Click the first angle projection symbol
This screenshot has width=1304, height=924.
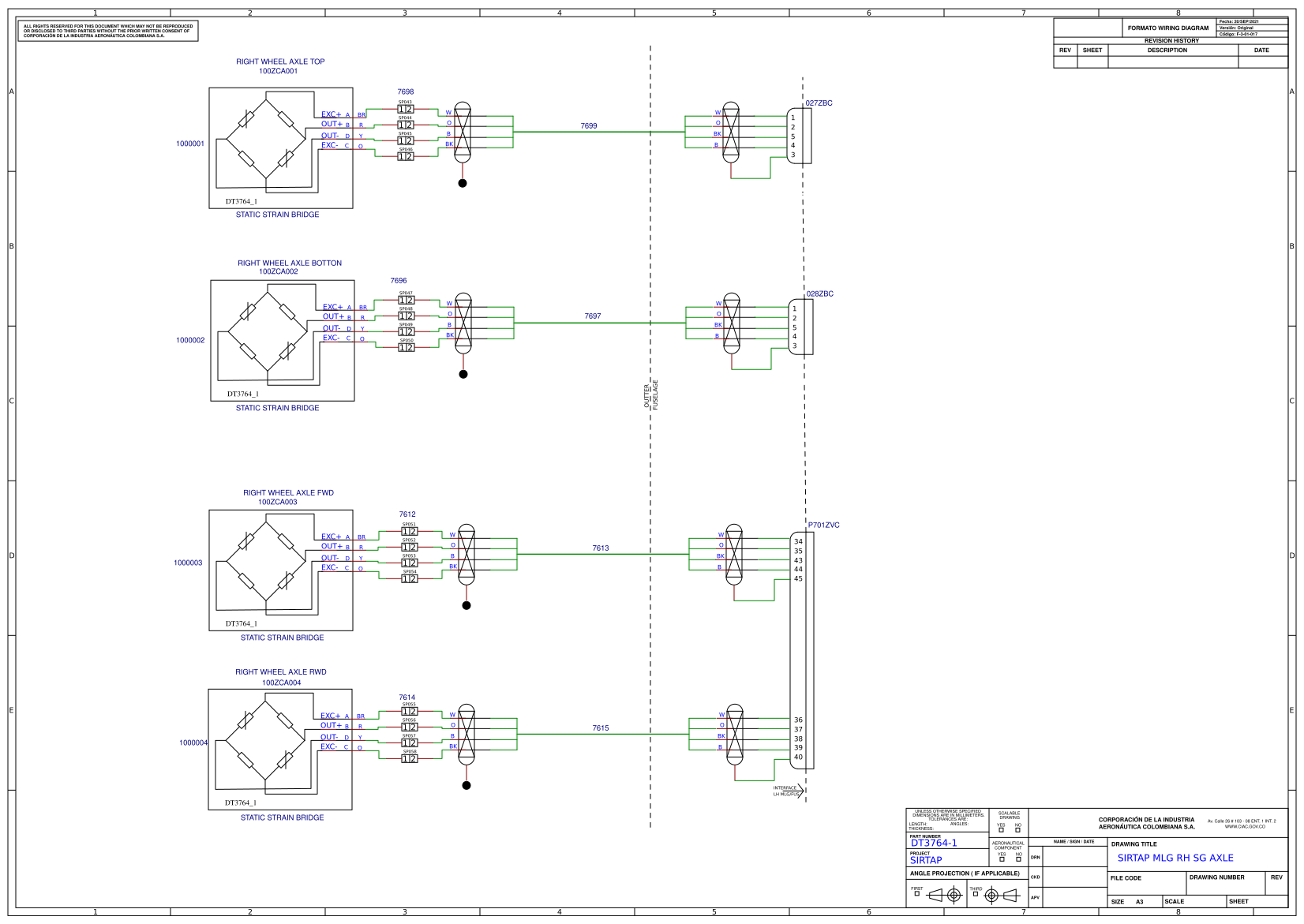[946, 895]
